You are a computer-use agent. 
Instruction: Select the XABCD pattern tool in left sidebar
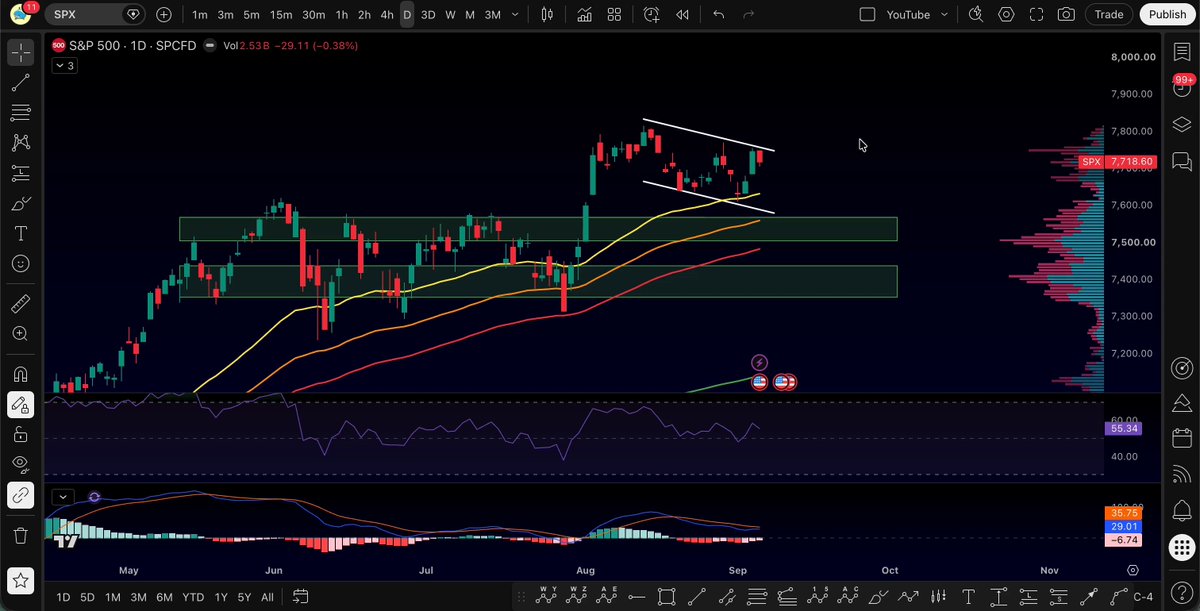point(21,143)
